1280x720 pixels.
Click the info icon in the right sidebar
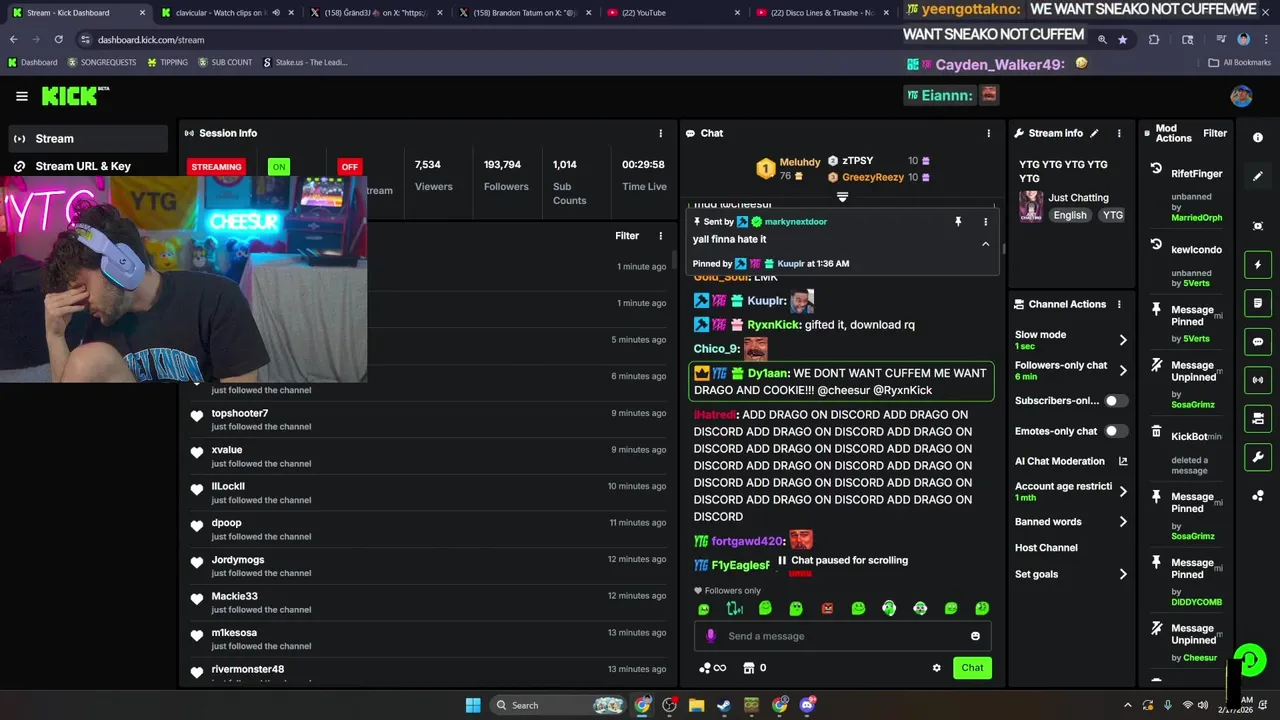(x=1258, y=138)
